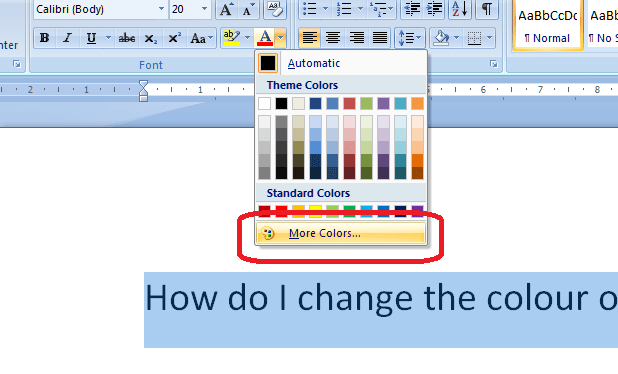This screenshot has height=374, width=618.
Task: Toggle Underline formatting
Action: pos(91,38)
